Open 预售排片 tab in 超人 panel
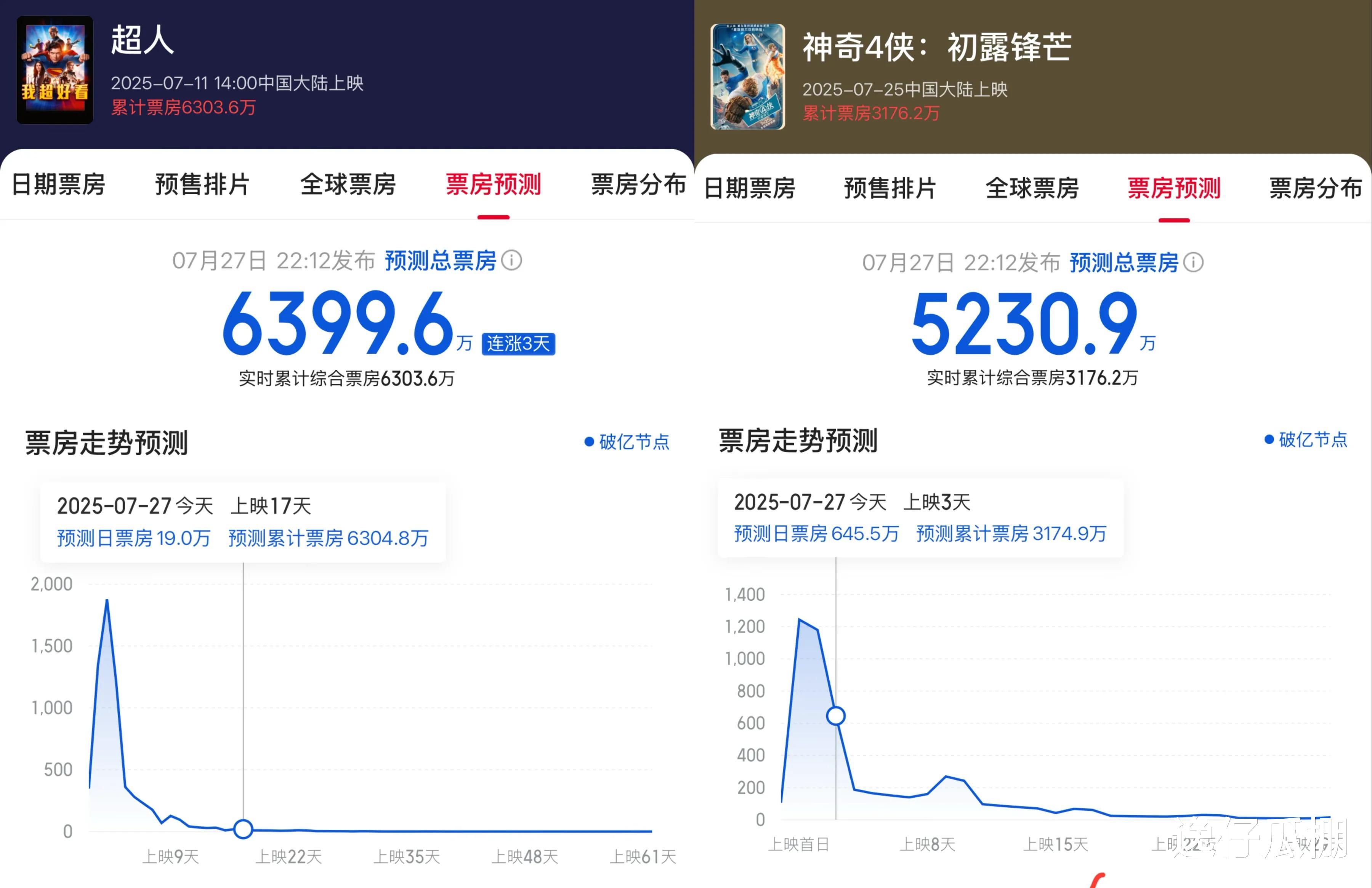Image resolution: width=1372 pixels, height=888 pixels. 202,185
